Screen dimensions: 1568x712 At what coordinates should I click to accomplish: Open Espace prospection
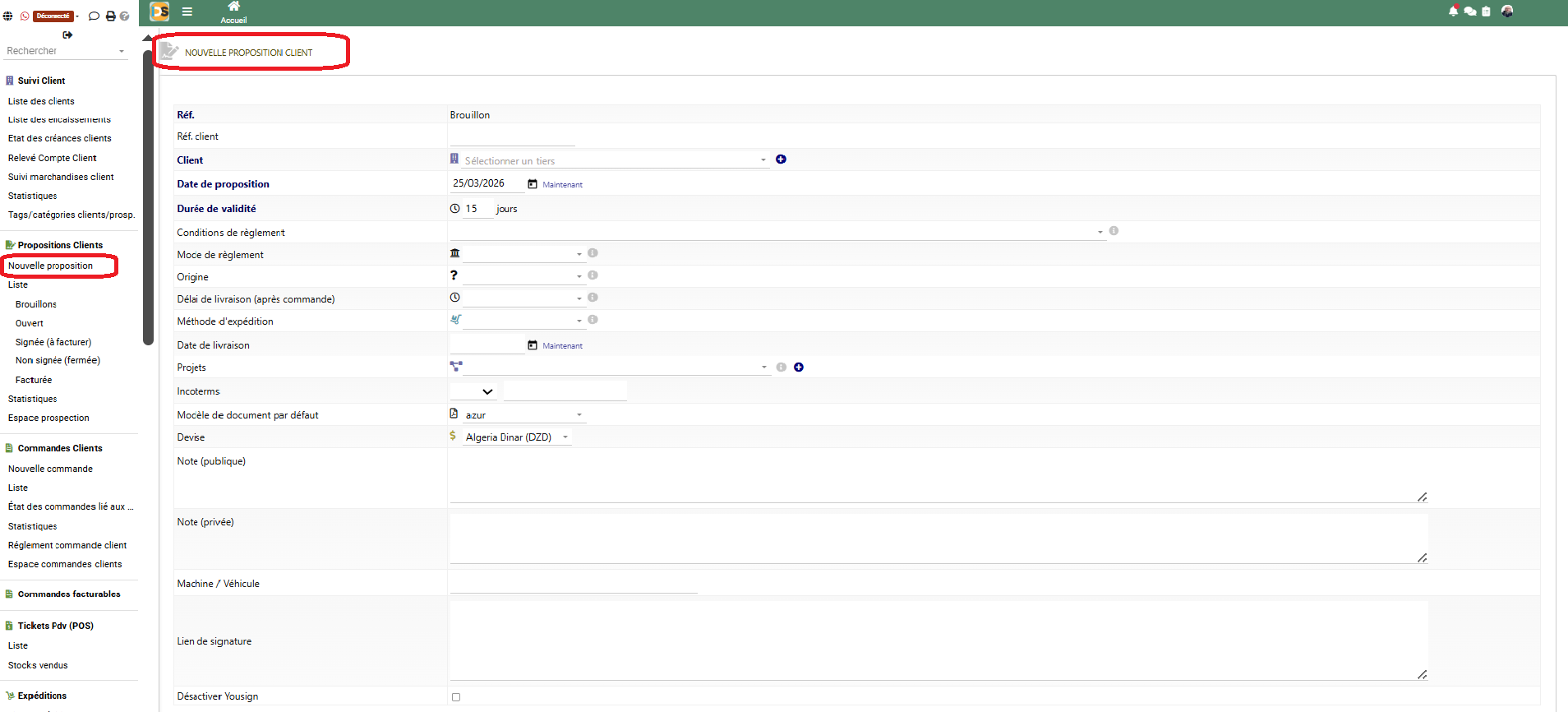pyautogui.click(x=48, y=418)
